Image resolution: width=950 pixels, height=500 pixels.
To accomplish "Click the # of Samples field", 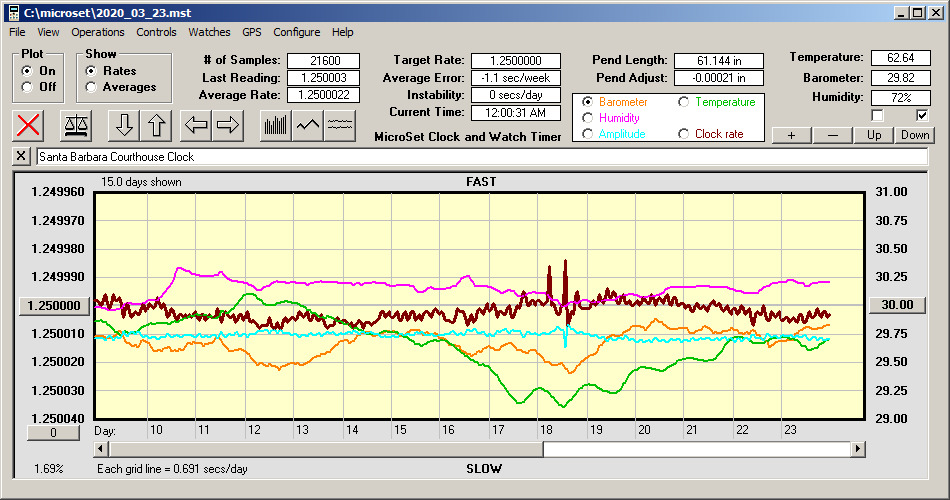I will tap(324, 61).
